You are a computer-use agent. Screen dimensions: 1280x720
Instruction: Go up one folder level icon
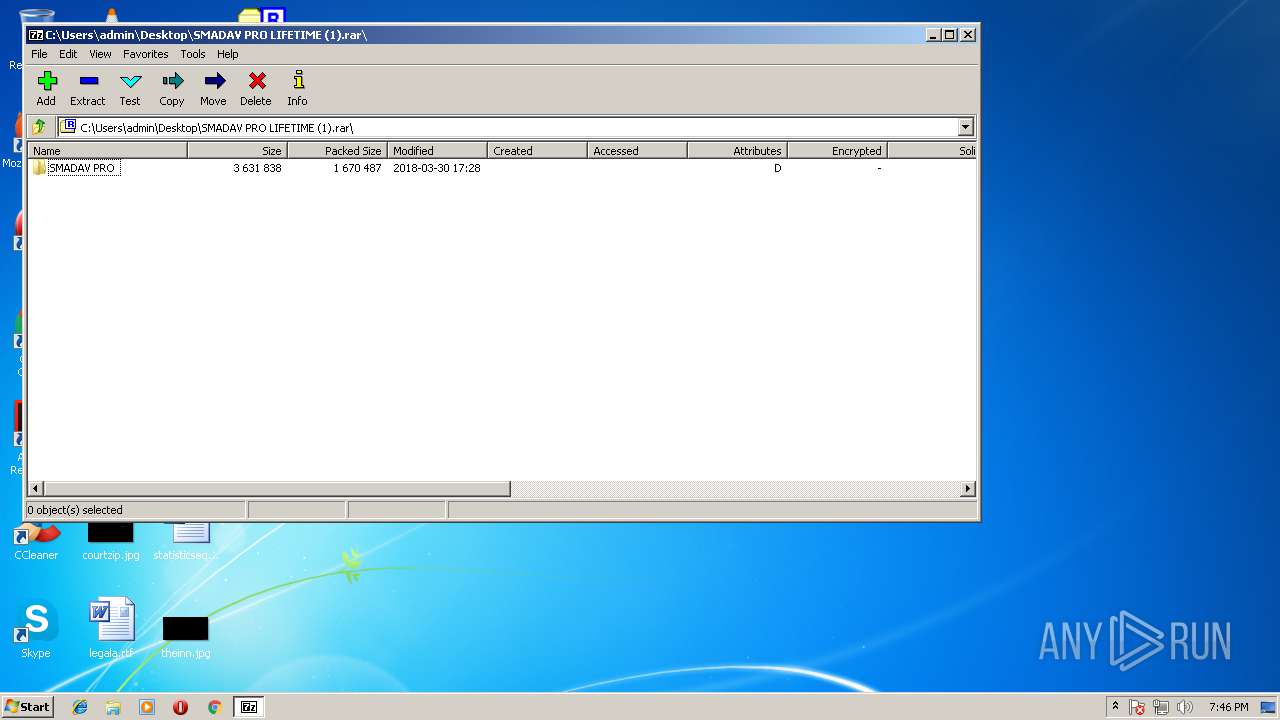click(39, 127)
